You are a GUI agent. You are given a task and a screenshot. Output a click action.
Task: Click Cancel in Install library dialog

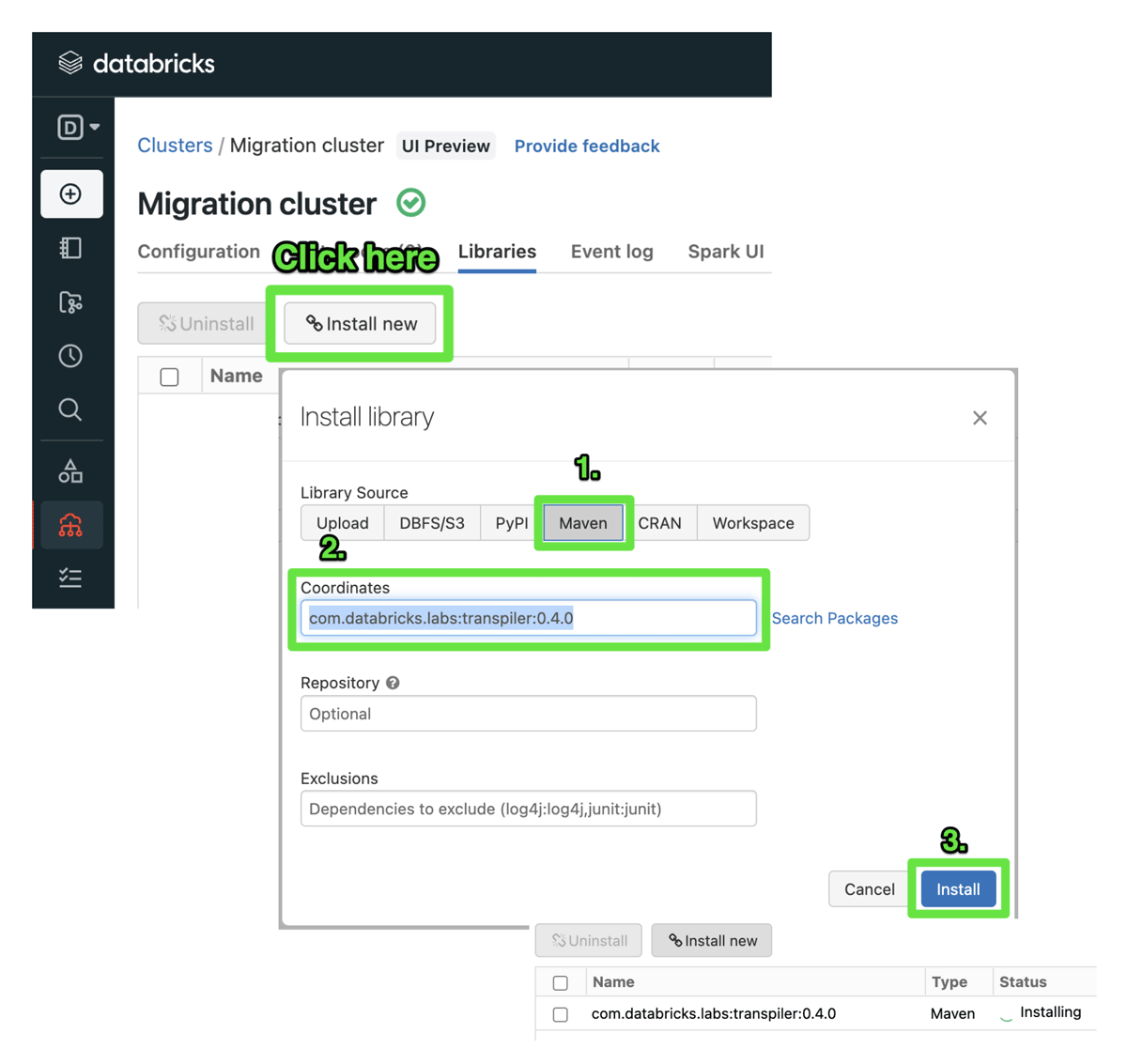(x=870, y=889)
